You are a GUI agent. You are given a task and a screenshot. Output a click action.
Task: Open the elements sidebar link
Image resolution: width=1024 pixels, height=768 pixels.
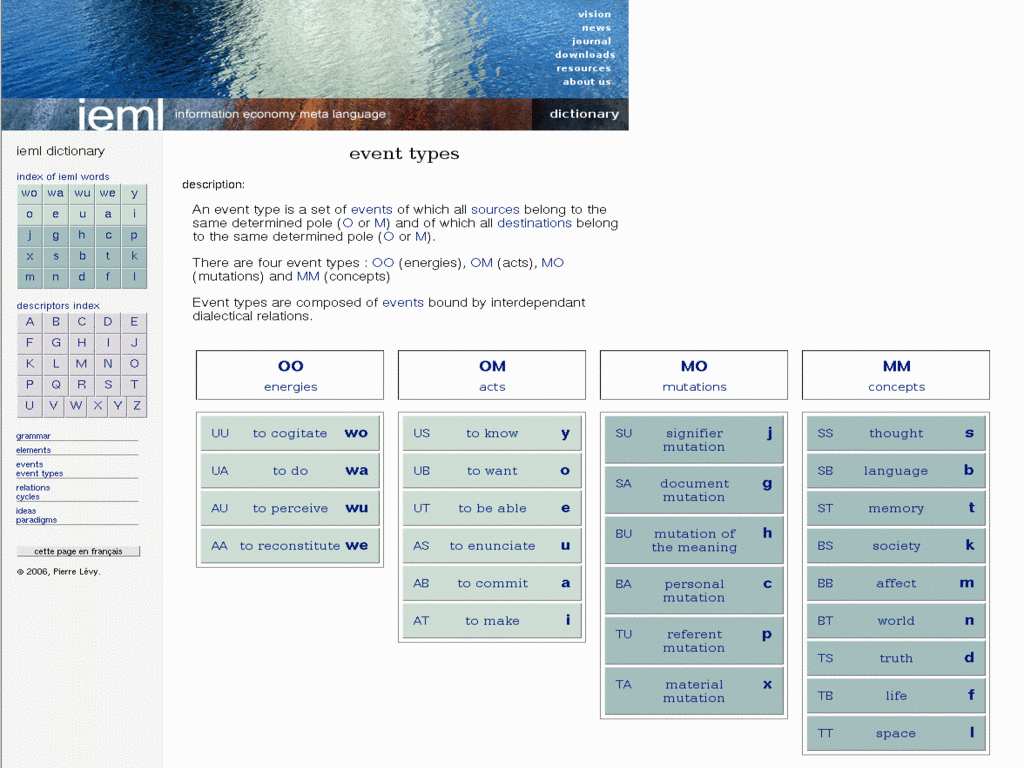point(33,450)
